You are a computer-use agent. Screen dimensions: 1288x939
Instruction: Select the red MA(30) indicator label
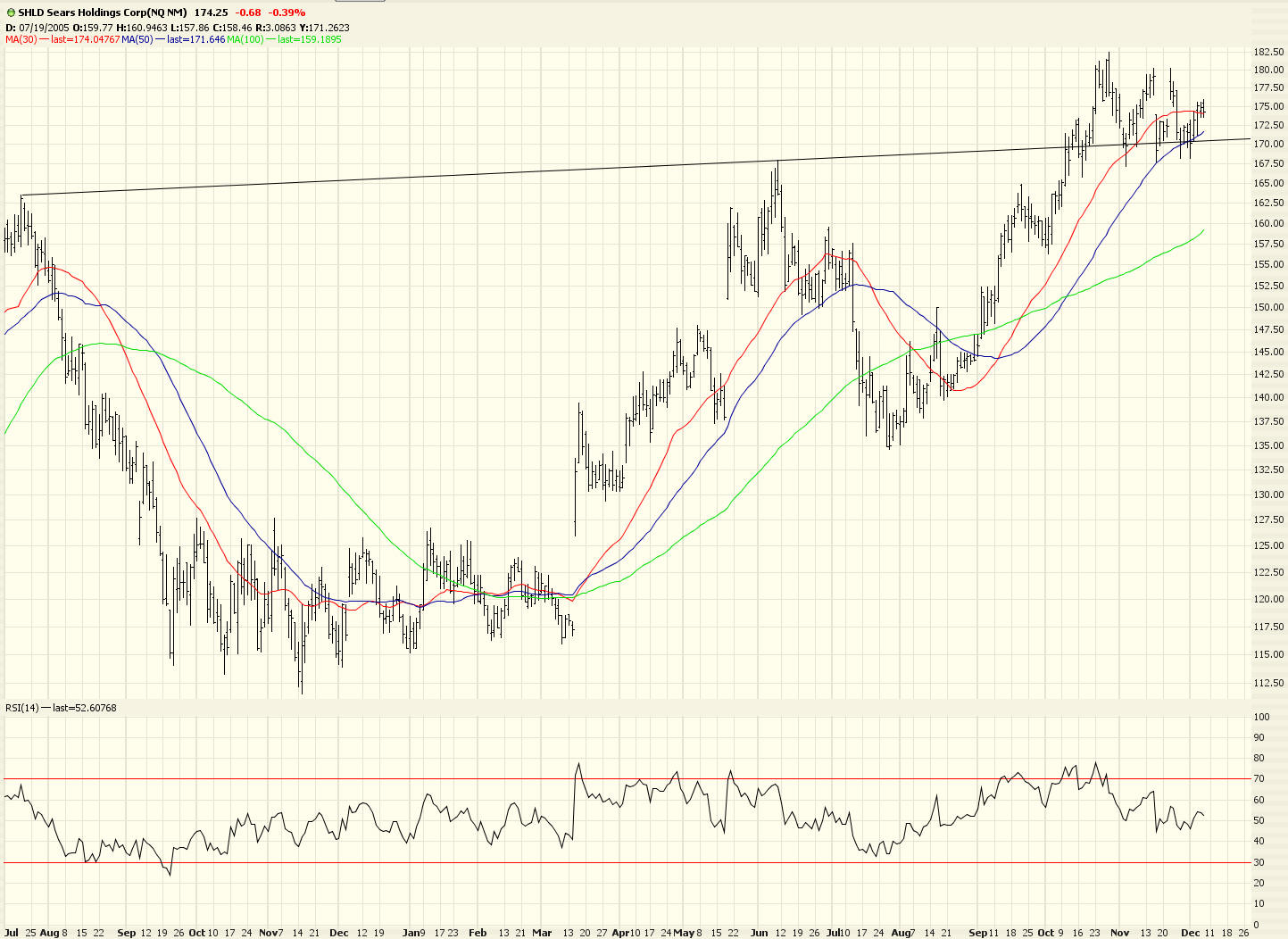pyautogui.click(x=21, y=39)
